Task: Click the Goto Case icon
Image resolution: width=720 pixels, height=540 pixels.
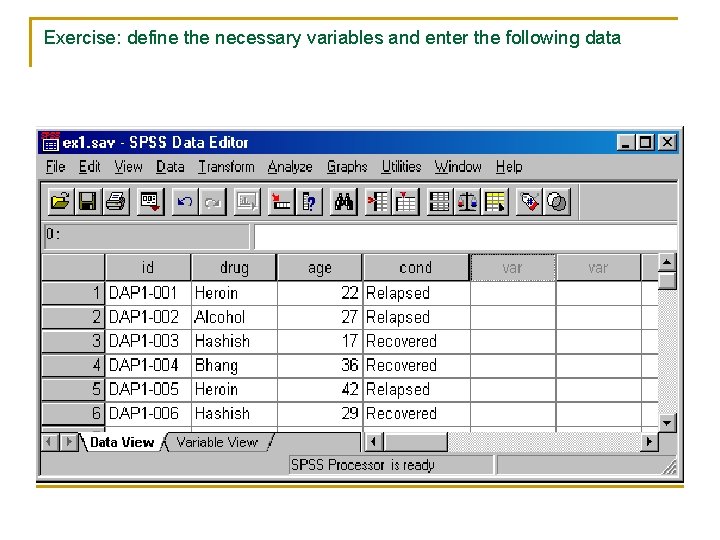Action: (x=281, y=201)
